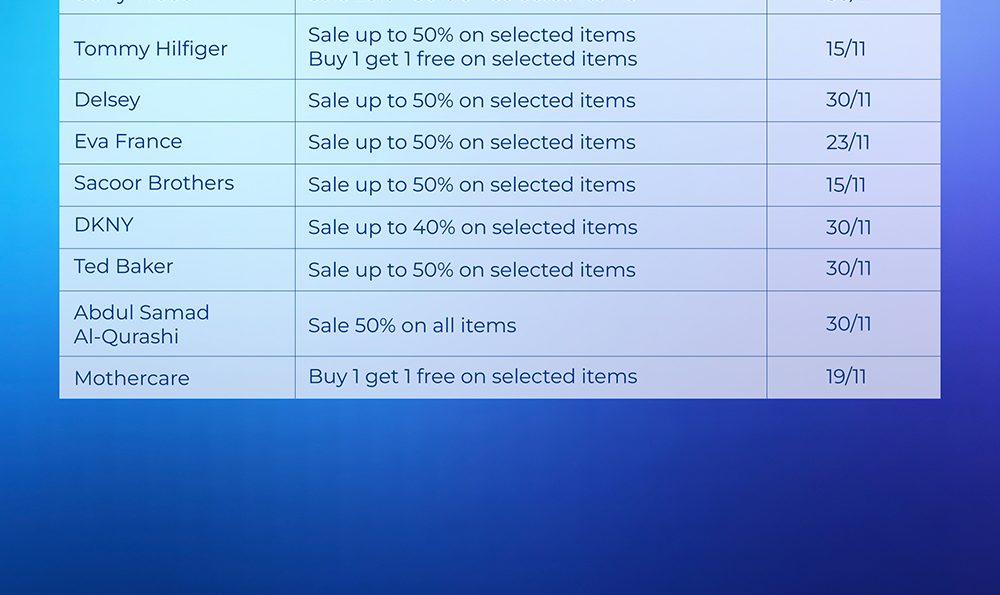The width and height of the screenshot is (1000, 595).
Task: Click the Ted Baker sale offer text
Action: click(x=472, y=269)
